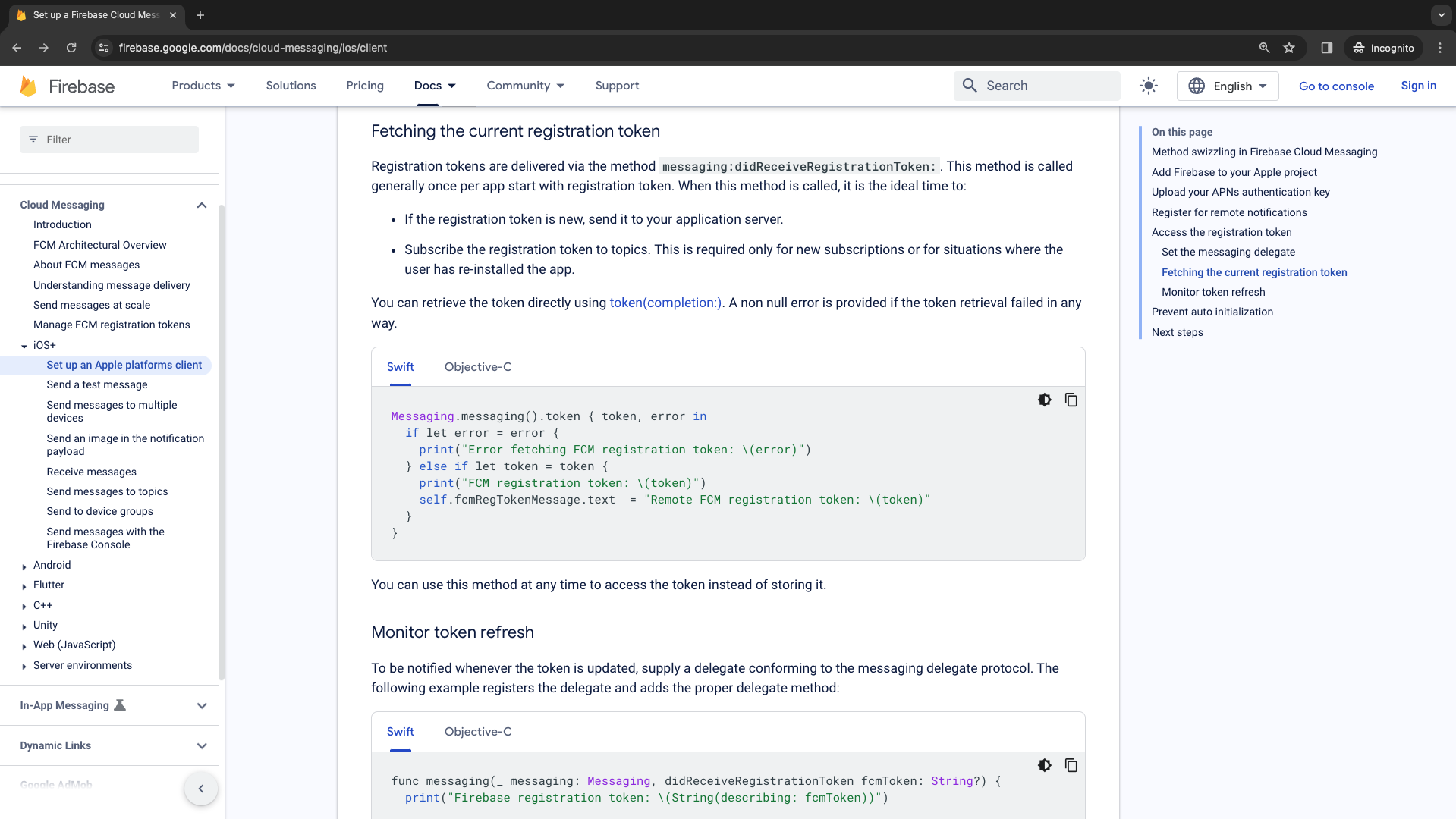Open Send a test message page

(97, 384)
